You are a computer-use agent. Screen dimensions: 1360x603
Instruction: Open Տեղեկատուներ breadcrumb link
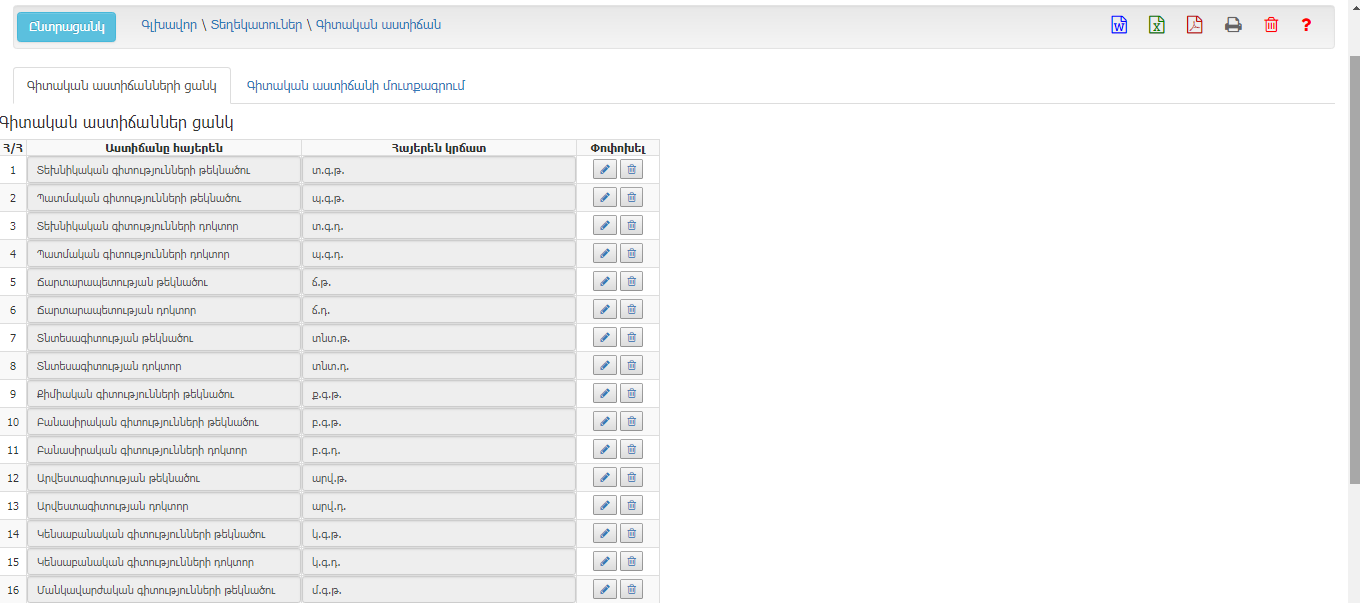click(256, 25)
